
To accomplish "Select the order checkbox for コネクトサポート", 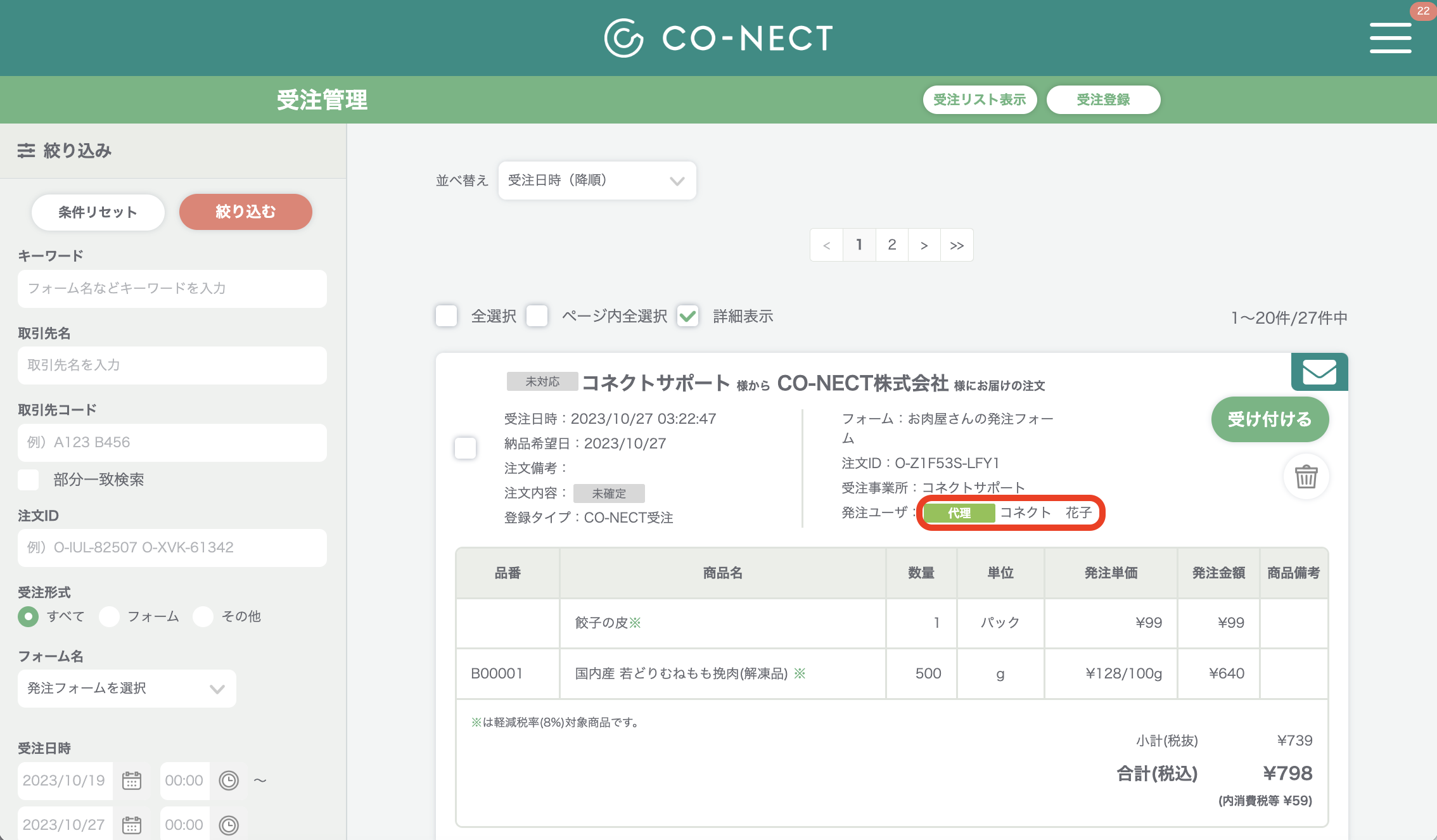I will point(465,448).
